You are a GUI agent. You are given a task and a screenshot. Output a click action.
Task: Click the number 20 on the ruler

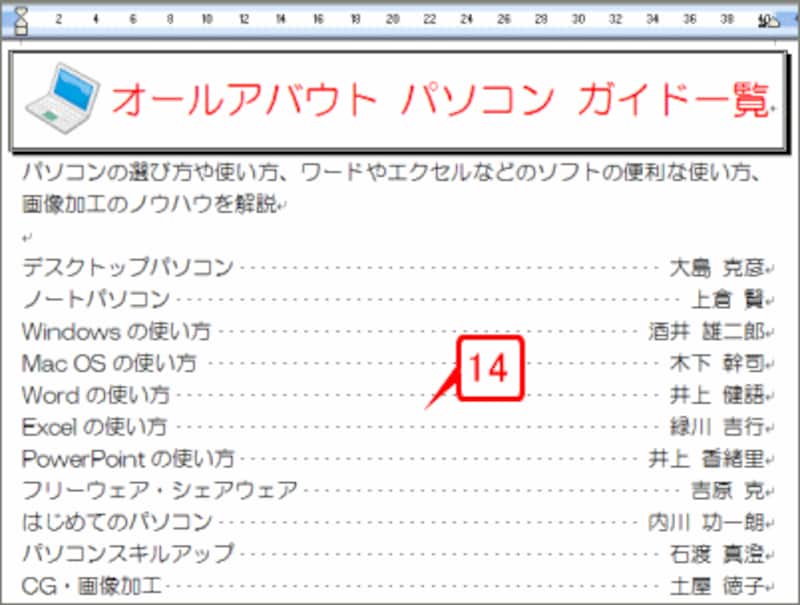pyautogui.click(x=392, y=17)
